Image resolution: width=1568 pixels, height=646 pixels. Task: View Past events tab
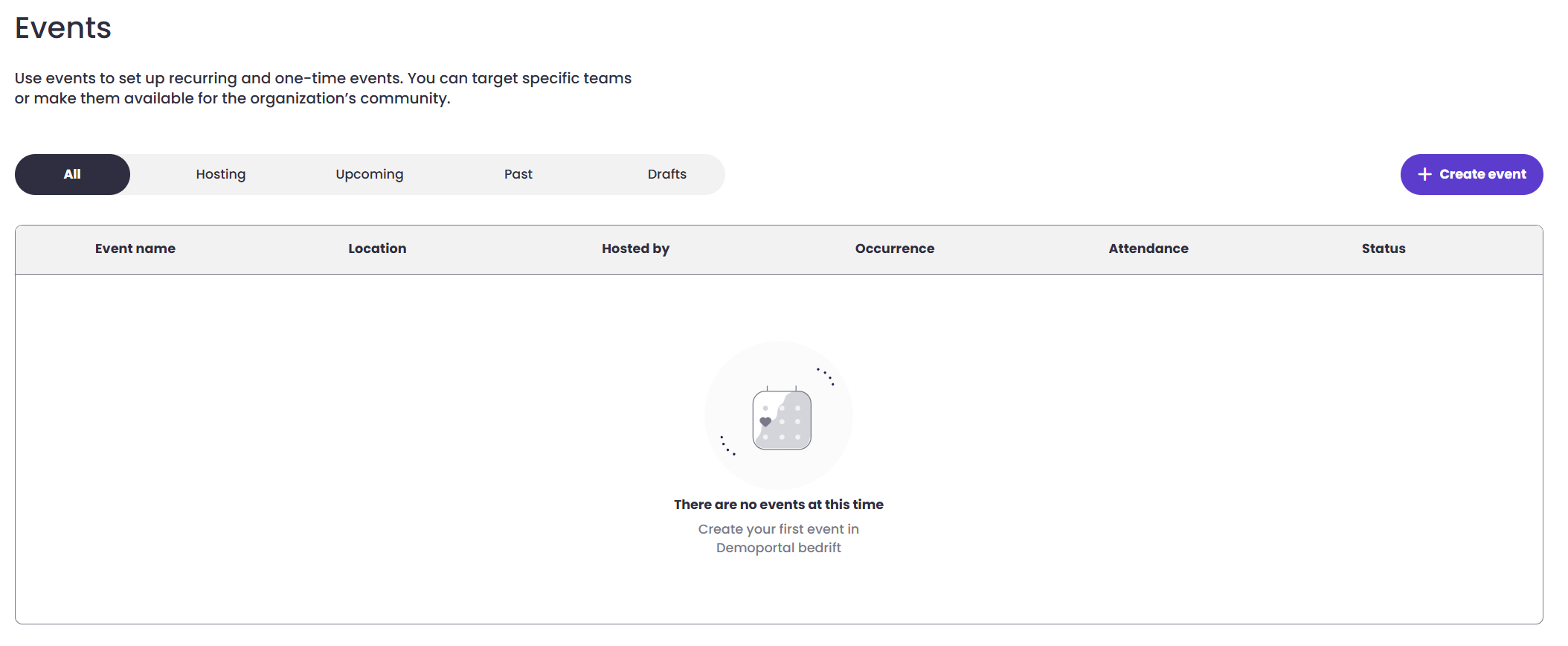click(518, 174)
